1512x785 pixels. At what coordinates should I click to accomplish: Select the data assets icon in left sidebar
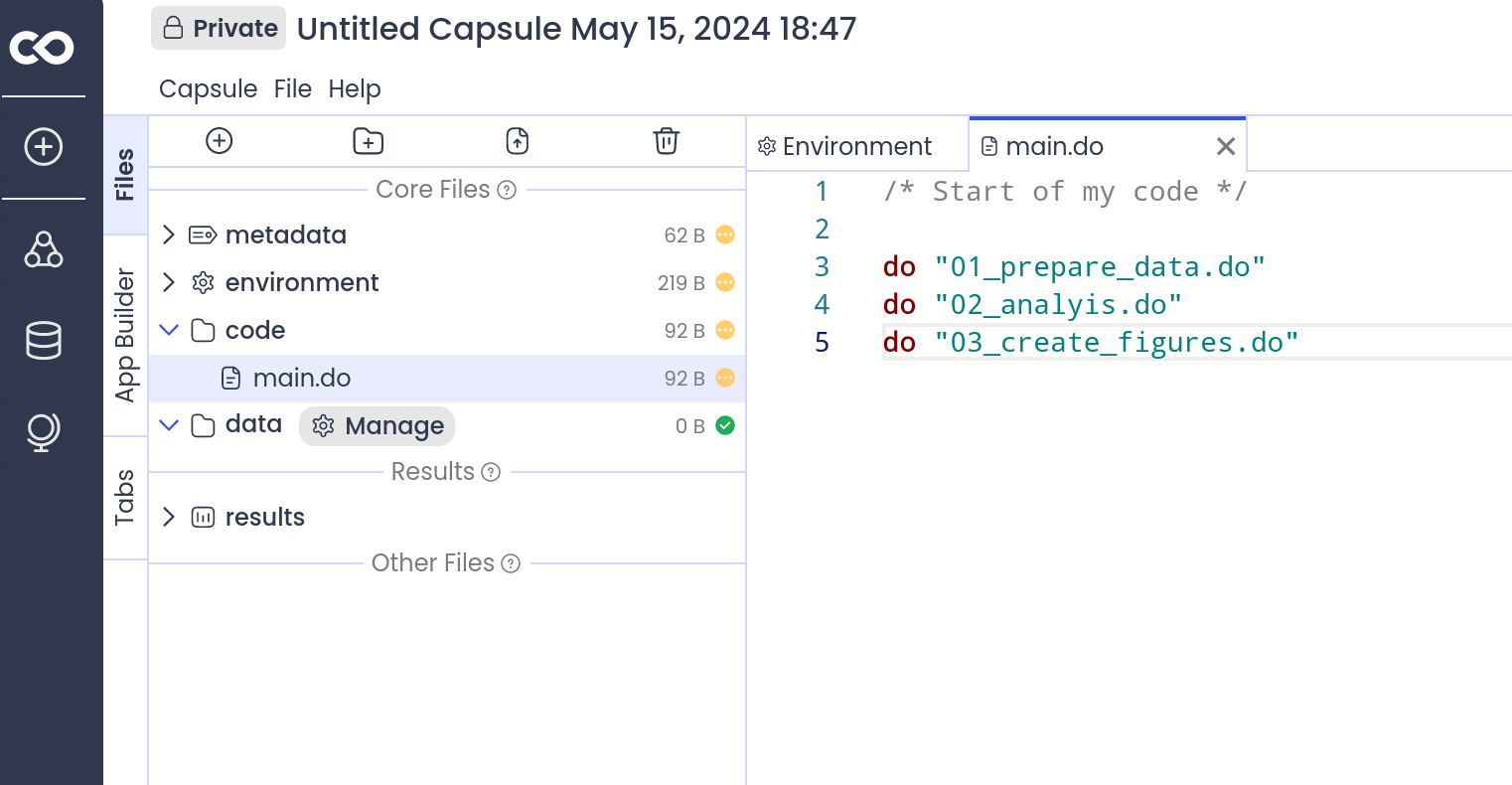click(44, 341)
